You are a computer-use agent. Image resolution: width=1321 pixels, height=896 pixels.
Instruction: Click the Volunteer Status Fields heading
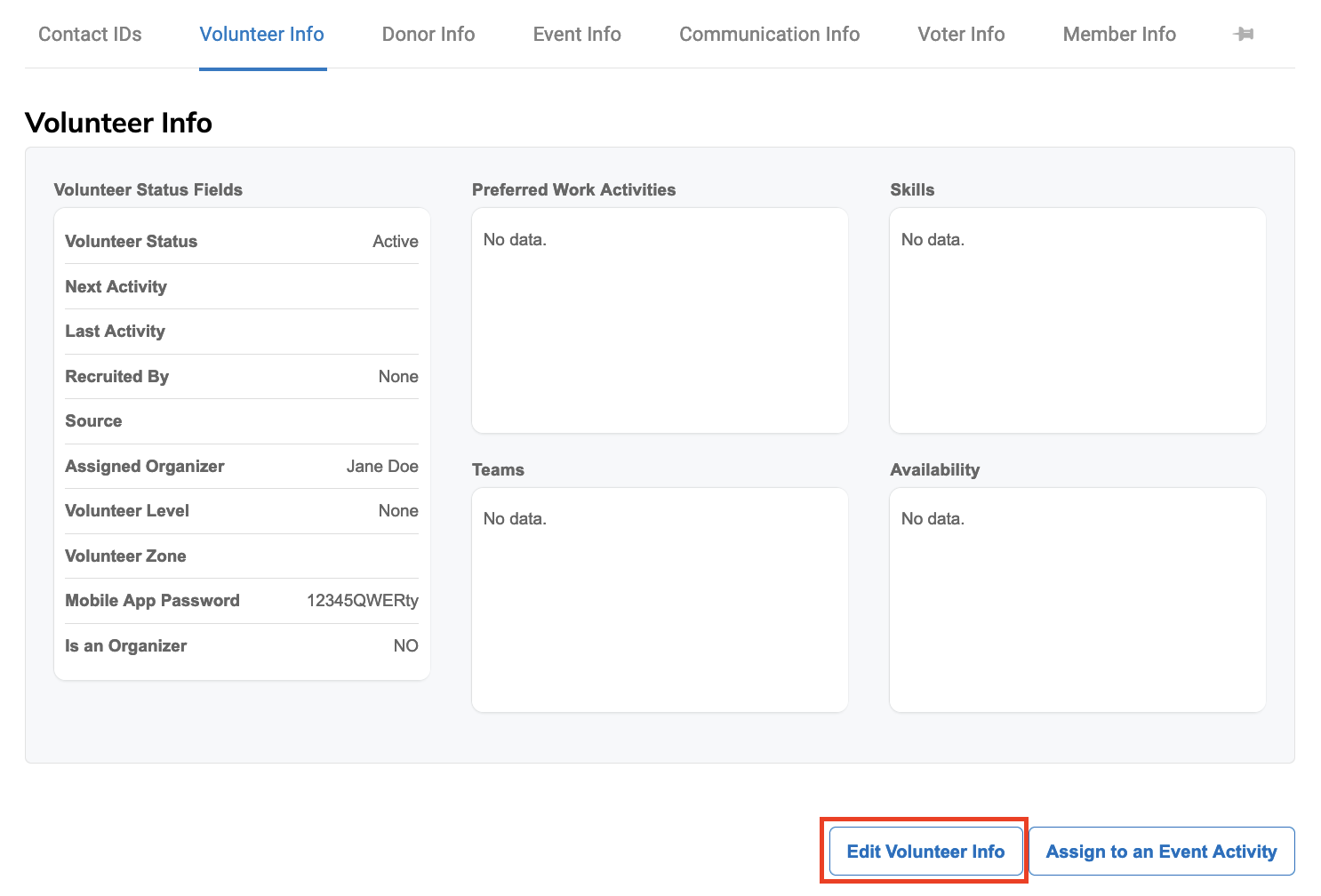coord(148,190)
